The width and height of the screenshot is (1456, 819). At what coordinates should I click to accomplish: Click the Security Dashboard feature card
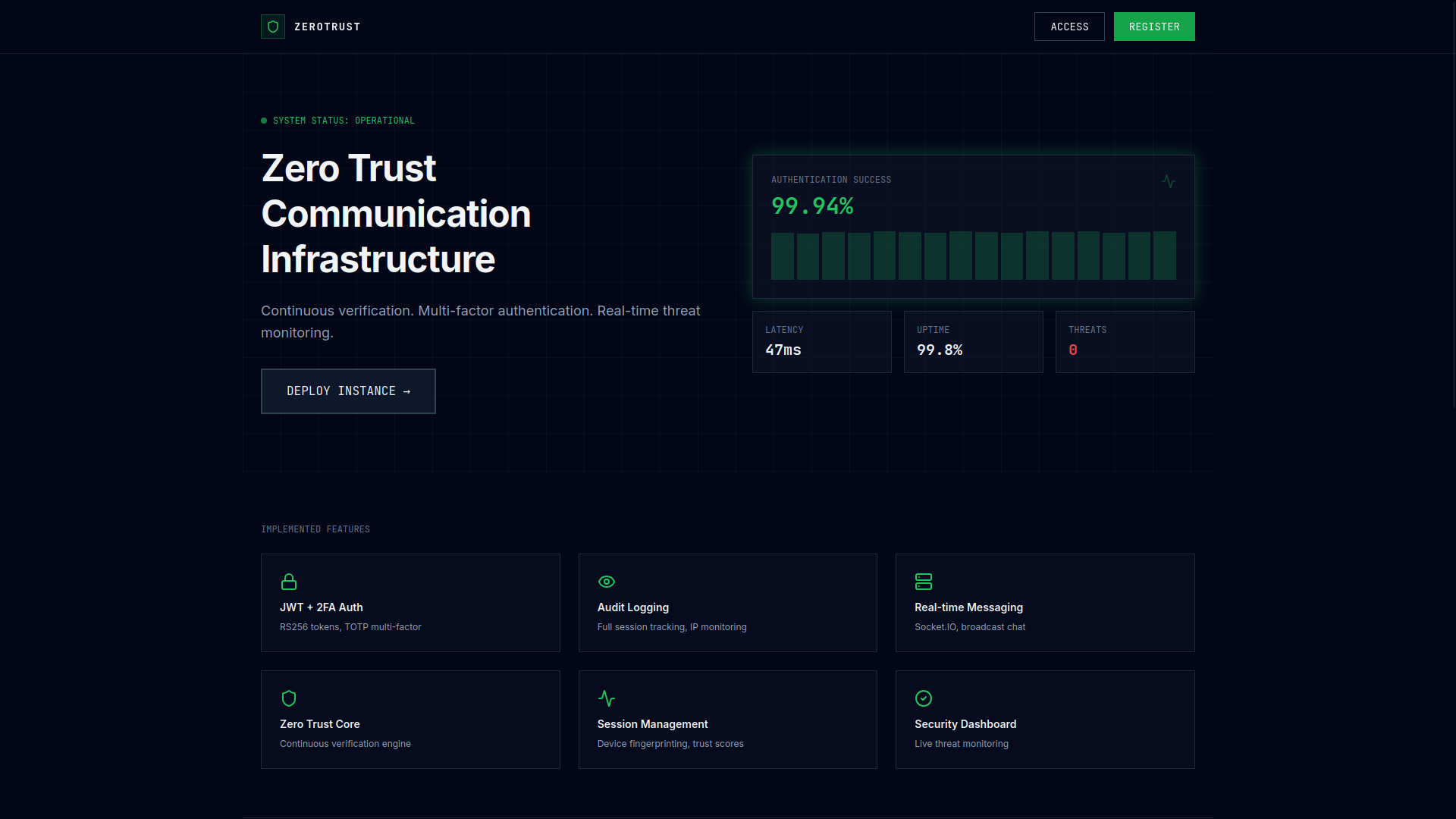pos(1044,719)
